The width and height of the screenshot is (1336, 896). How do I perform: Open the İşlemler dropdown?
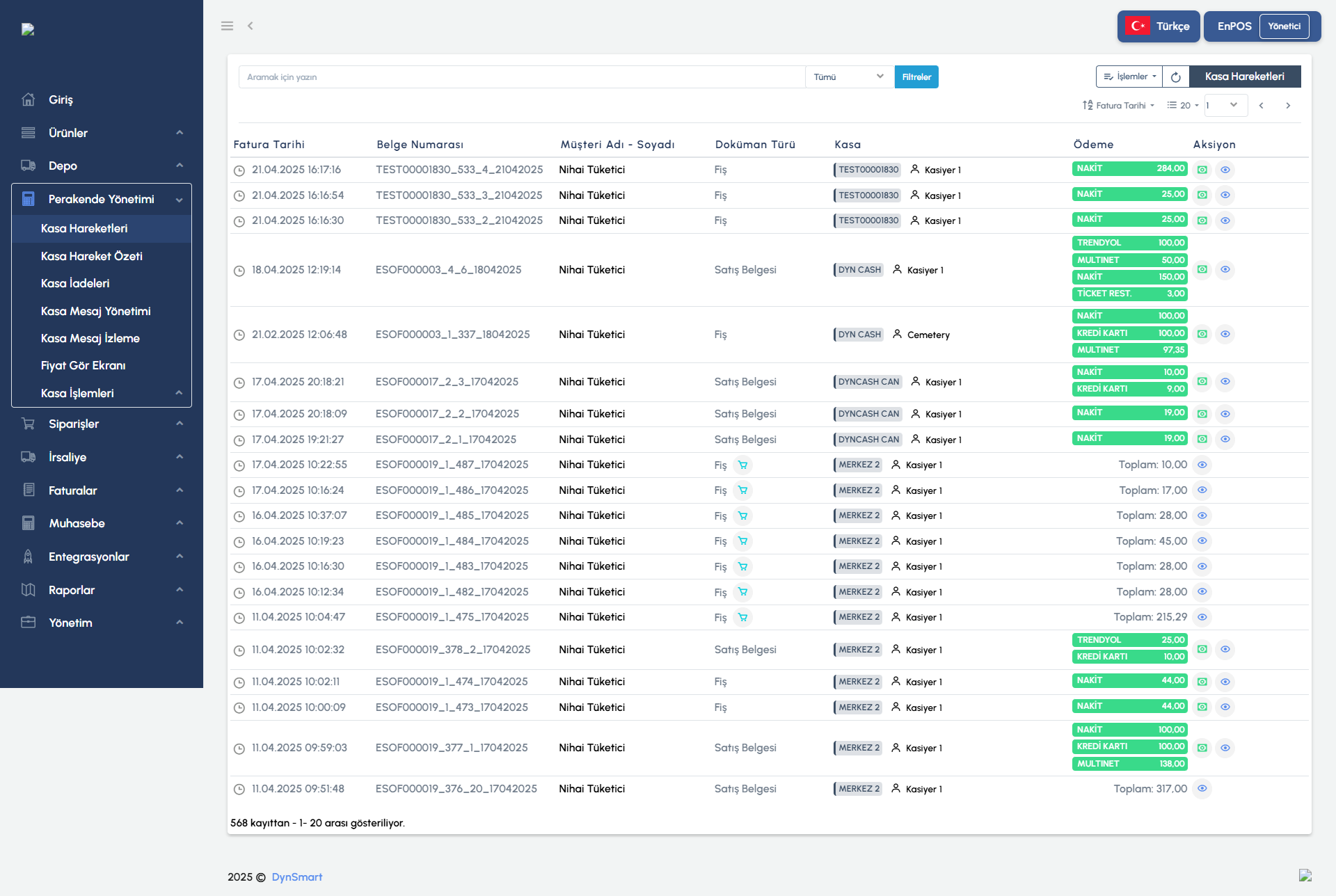click(x=1129, y=77)
